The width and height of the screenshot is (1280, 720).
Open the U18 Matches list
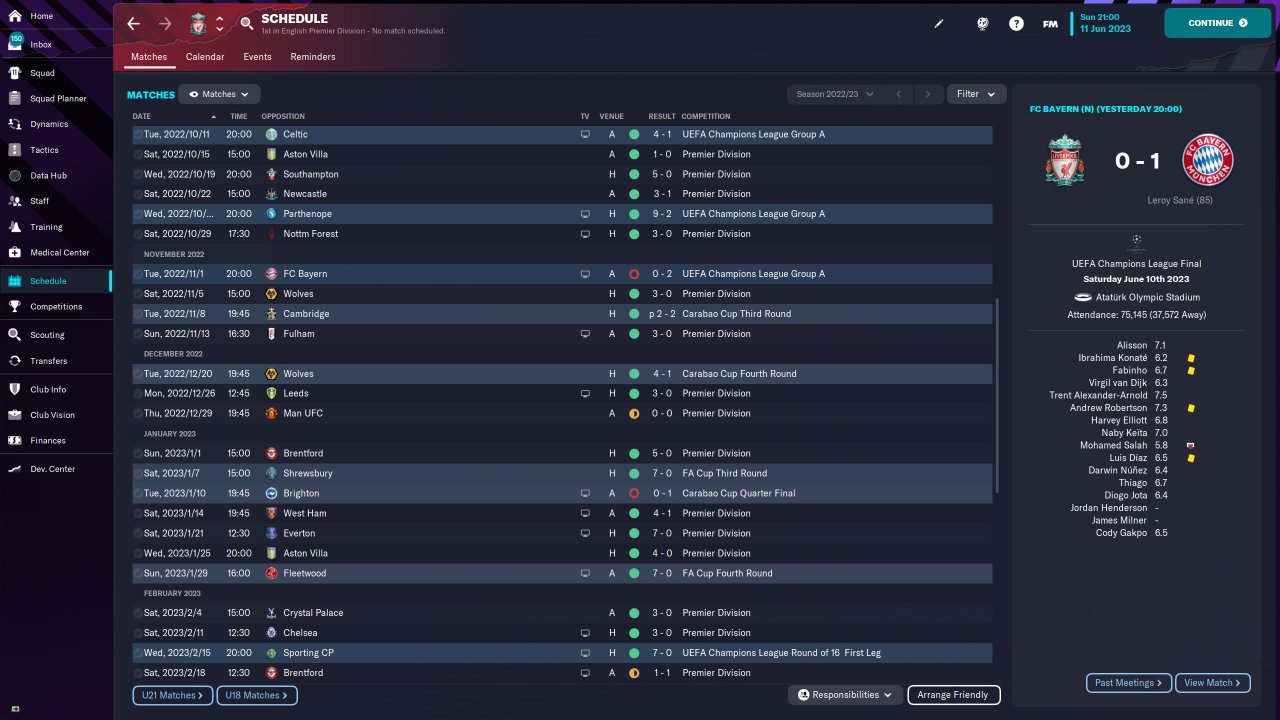point(257,695)
